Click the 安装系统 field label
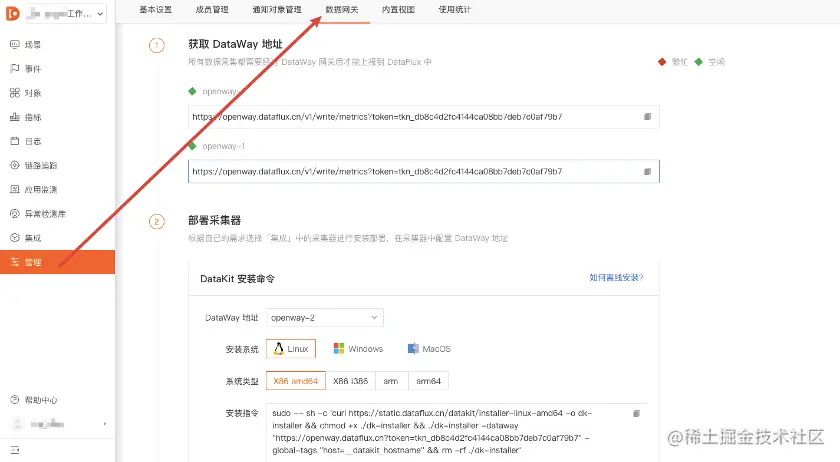This screenshot has width=840, height=462. pyautogui.click(x=242, y=349)
